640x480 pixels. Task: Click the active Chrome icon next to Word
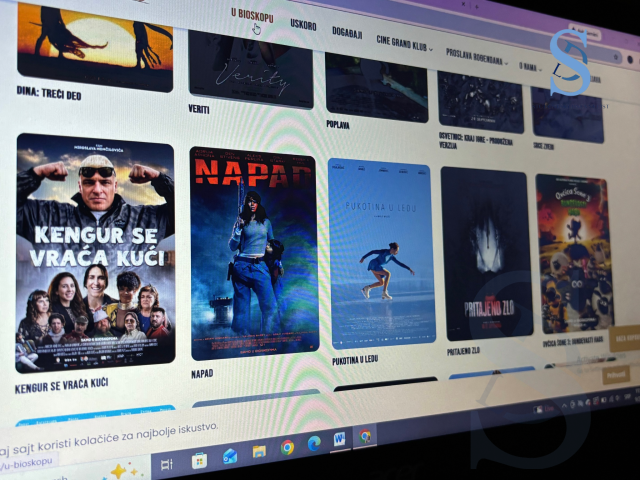[x=364, y=436]
